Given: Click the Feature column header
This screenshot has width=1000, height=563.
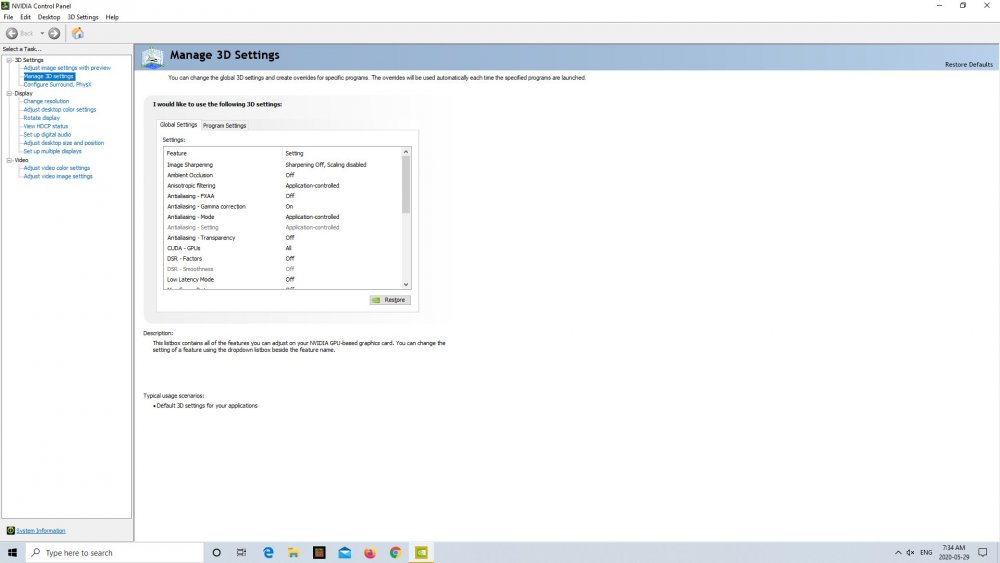Looking at the screenshot, I should [223, 153].
